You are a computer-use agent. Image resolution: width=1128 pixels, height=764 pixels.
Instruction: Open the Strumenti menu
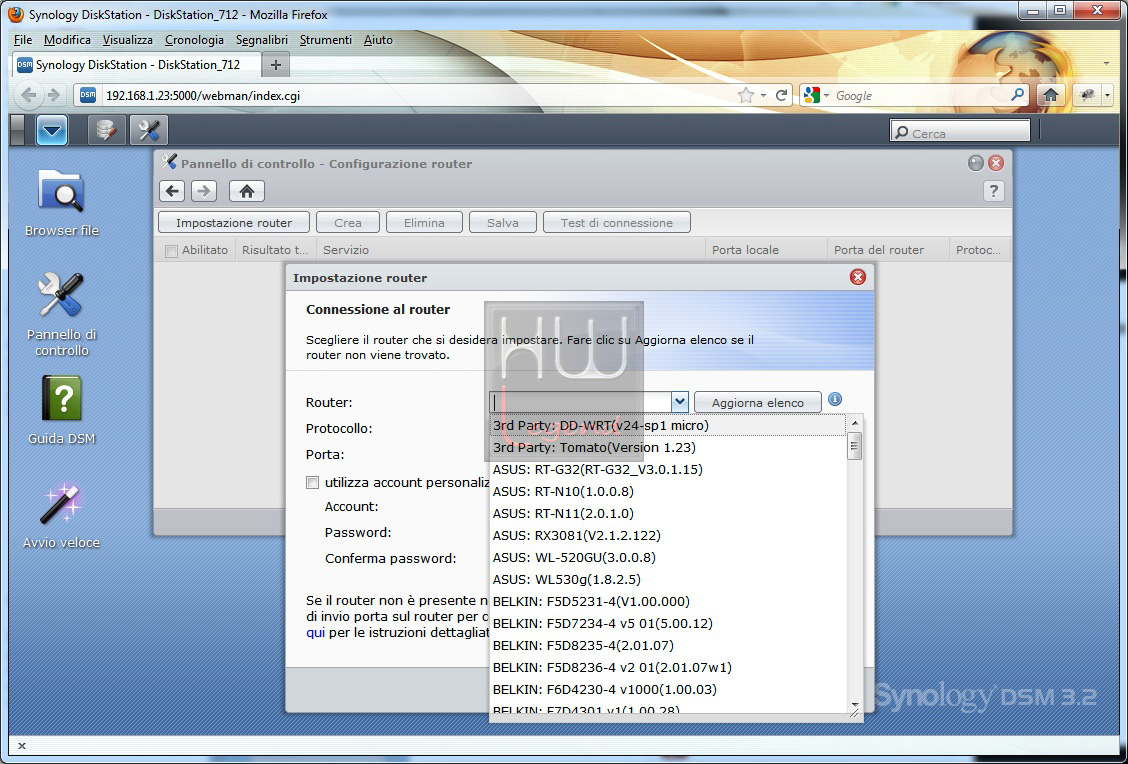pyautogui.click(x=326, y=40)
